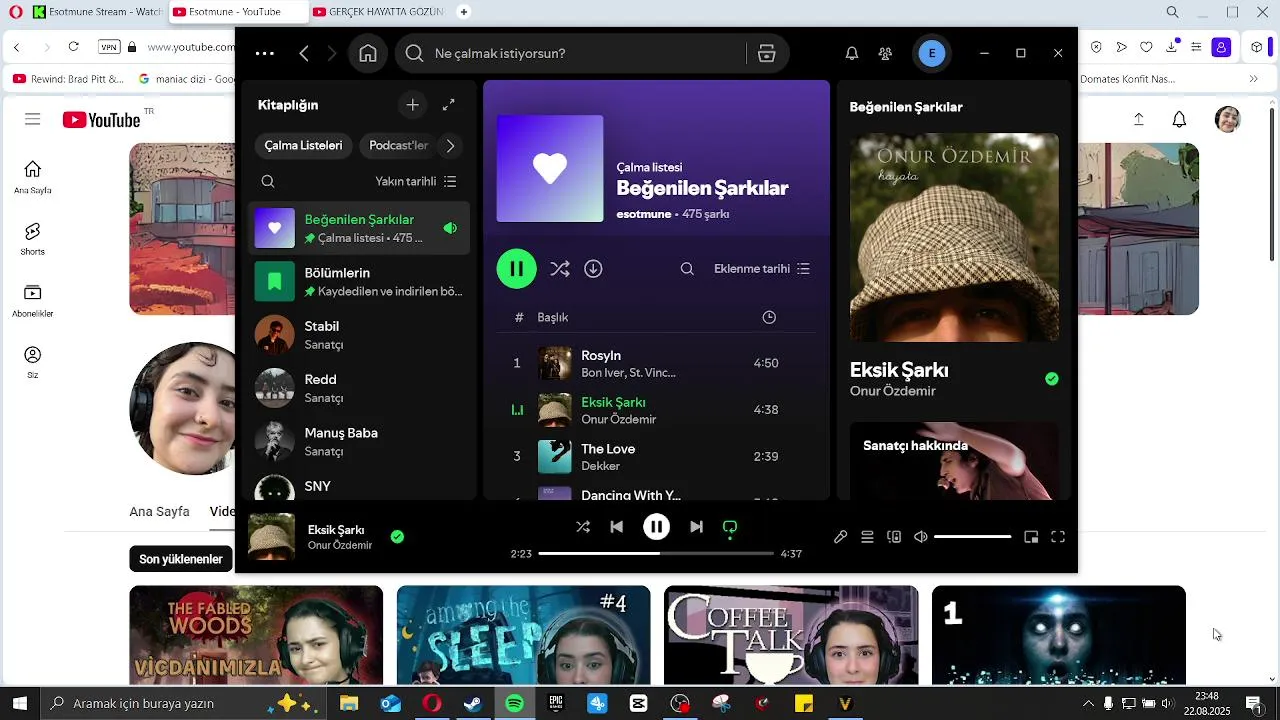Screen dimensions: 1280x720
Task: Open The Fabled Woods video thumbnail on YouTube
Action: pyautogui.click(x=256, y=636)
